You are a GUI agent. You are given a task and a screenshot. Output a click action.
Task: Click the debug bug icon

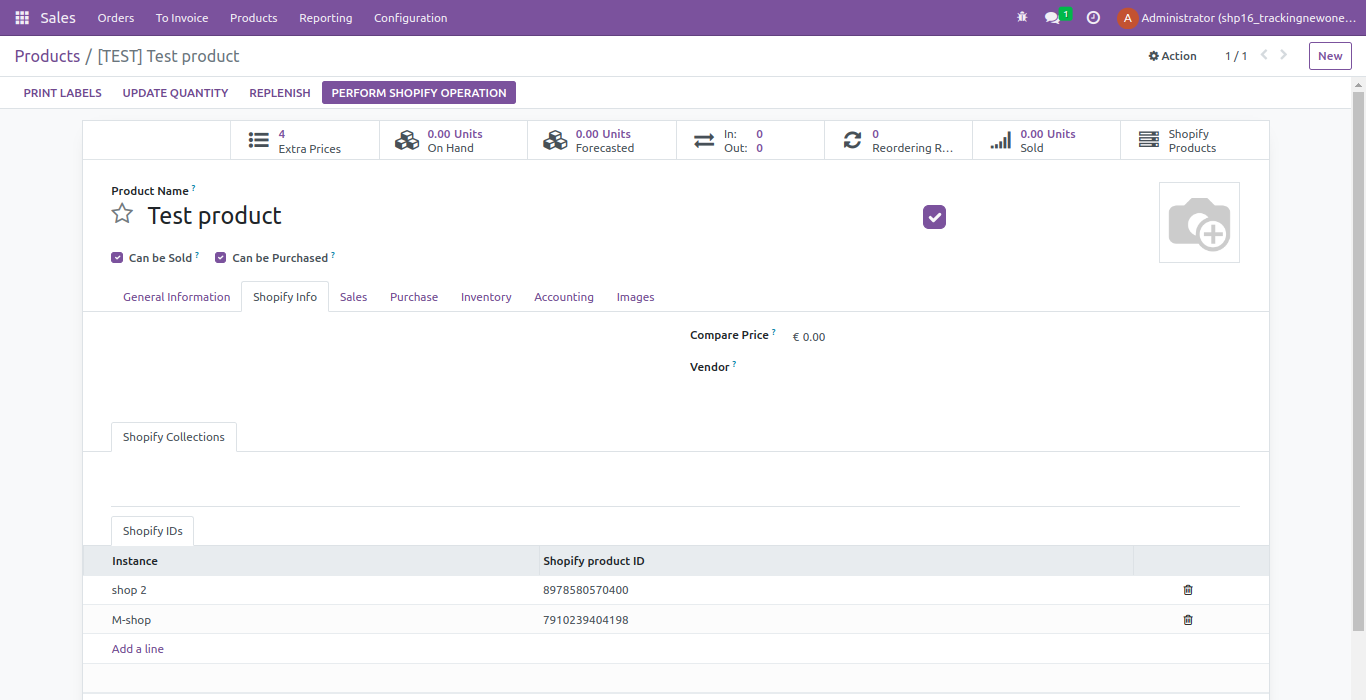(x=1022, y=18)
